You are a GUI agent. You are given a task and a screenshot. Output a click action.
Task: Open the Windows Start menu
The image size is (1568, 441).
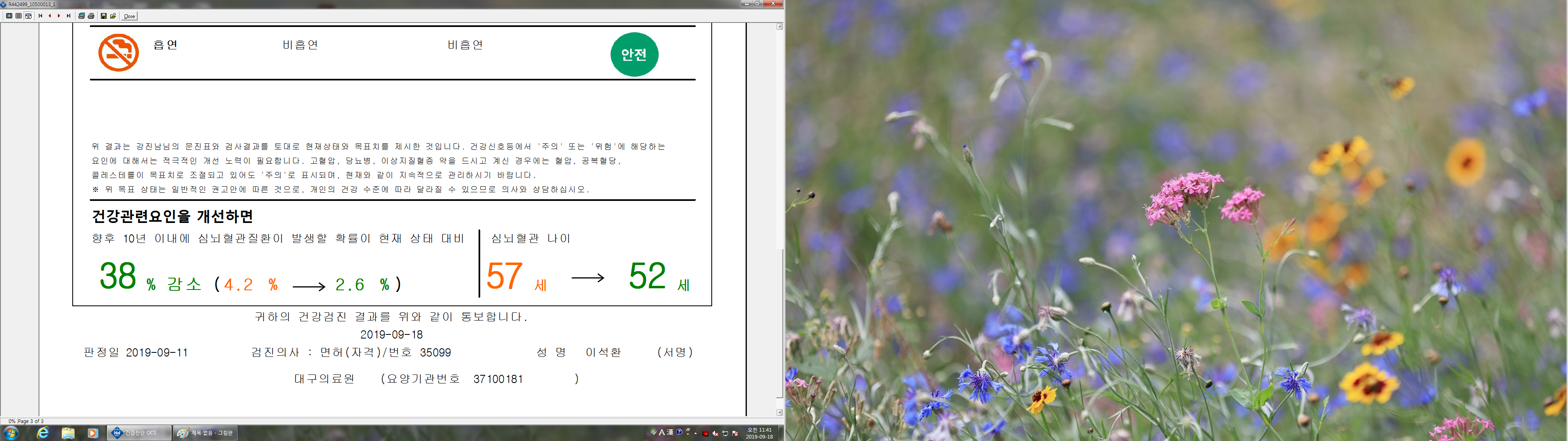[x=11, y=433]
